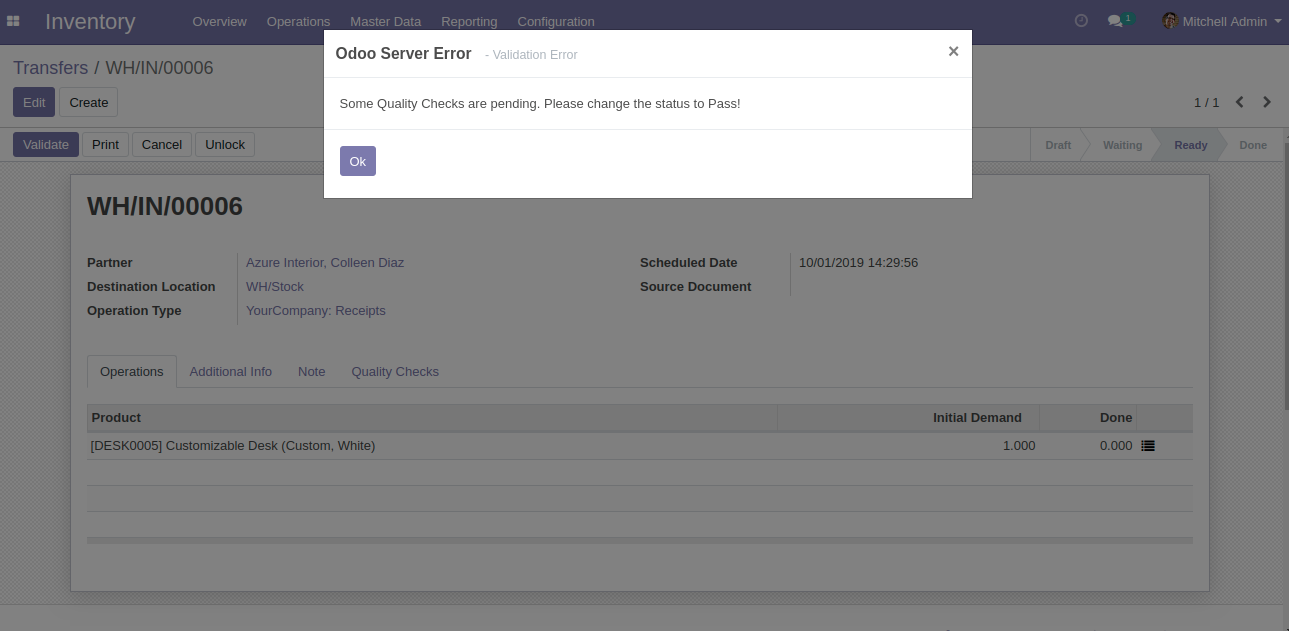
Task: Open the apps grid menu icon
Action: point(13,21)
